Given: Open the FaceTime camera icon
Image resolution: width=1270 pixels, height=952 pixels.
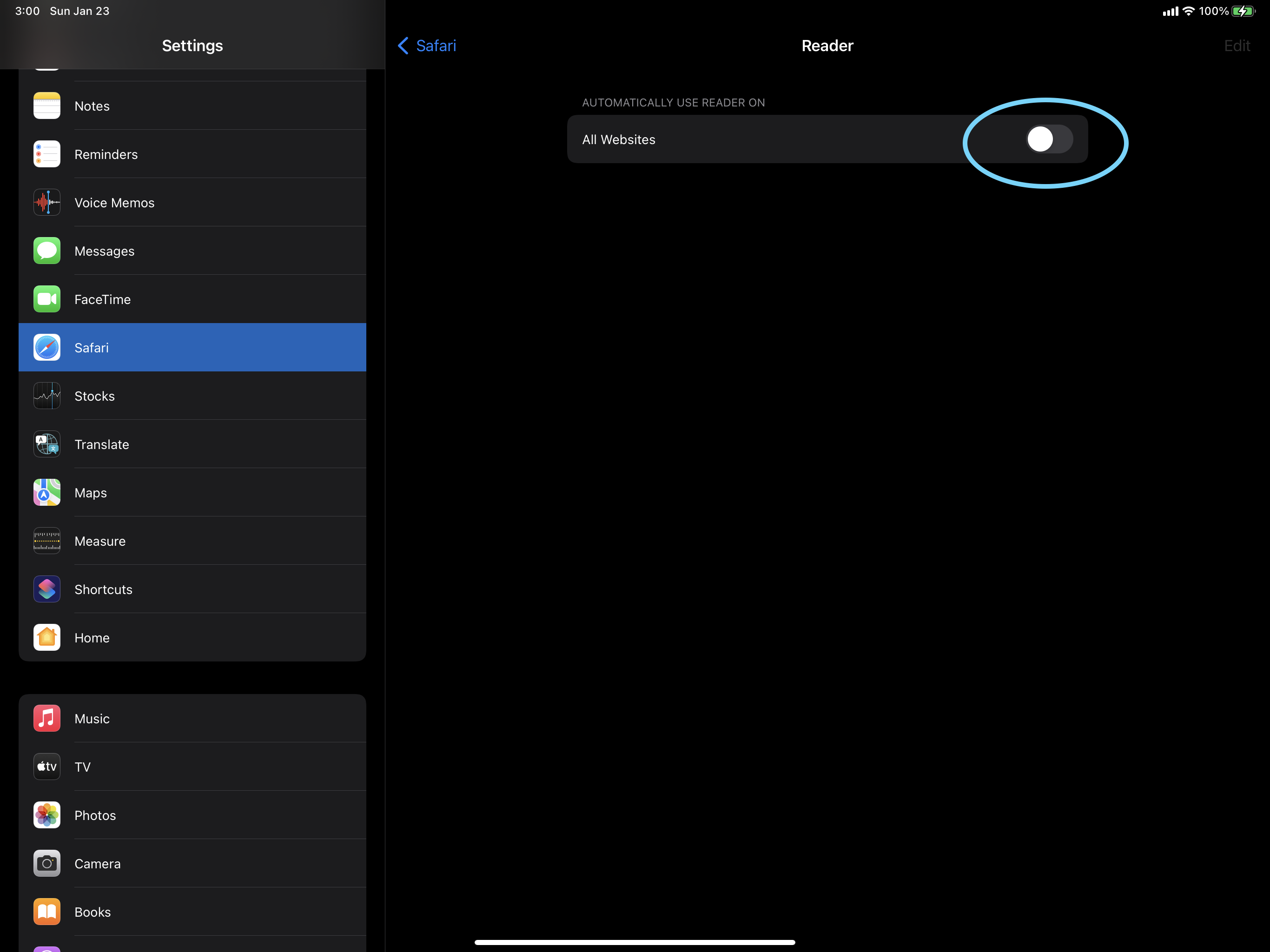Looking at the screenshot, I should point(46,299).
